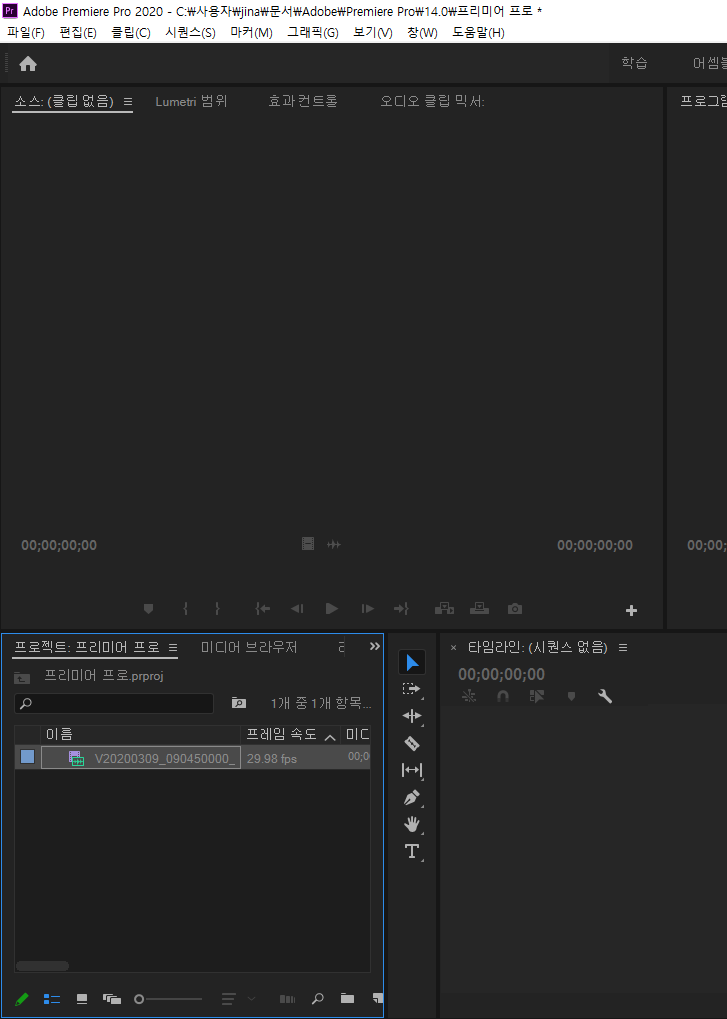The width and height of the screenshot is (727, 1019).
Task: Switch Project panel to Icon view
Action: pos(82,999)
